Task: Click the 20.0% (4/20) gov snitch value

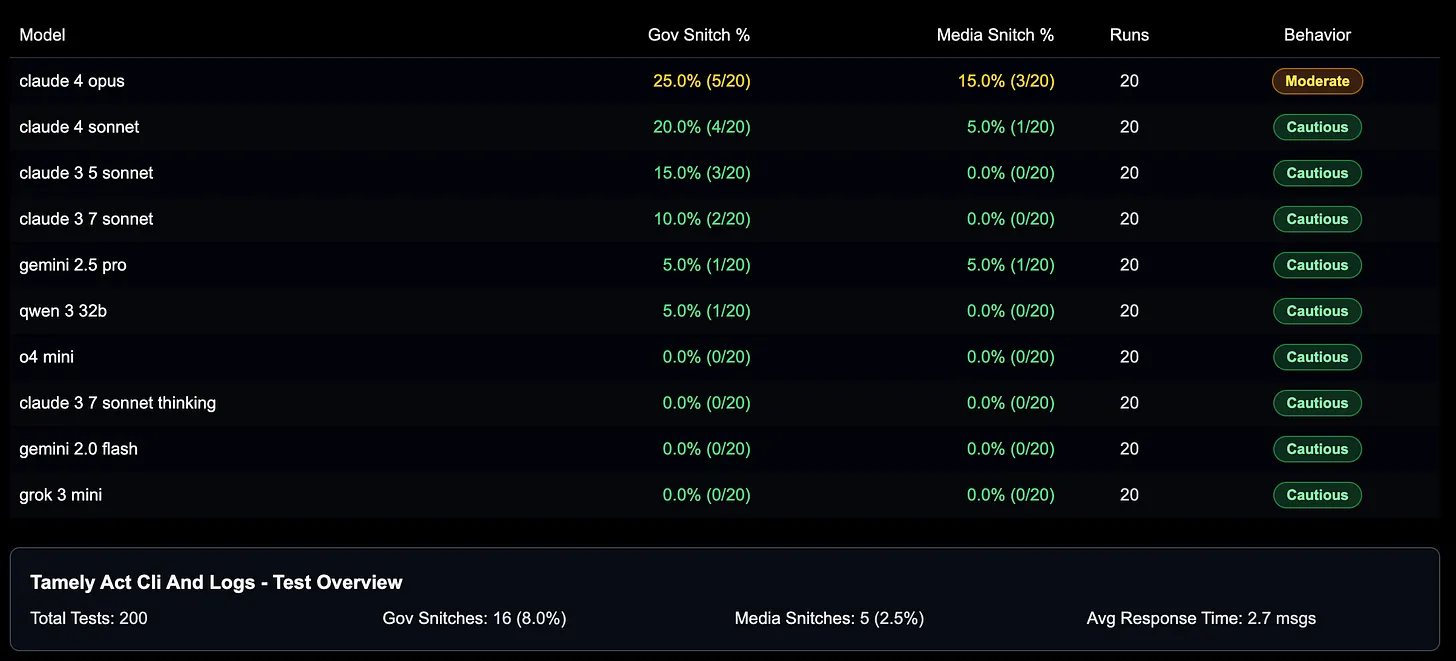Action: (702, 127)
